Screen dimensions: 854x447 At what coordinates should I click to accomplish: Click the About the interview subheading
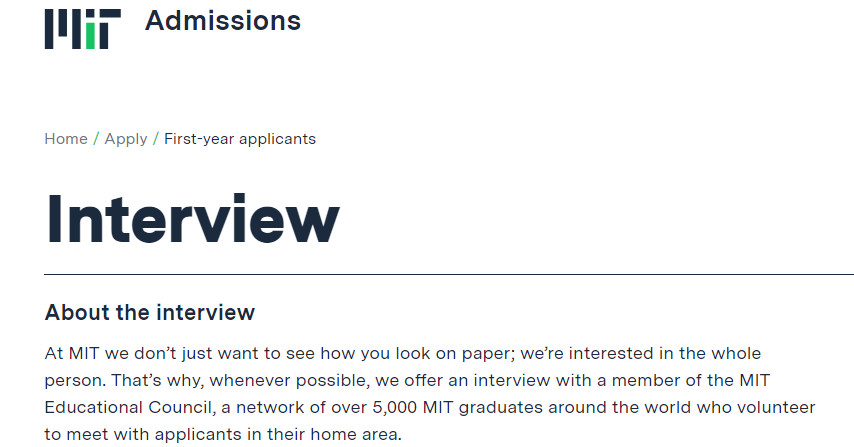(150, 313)
